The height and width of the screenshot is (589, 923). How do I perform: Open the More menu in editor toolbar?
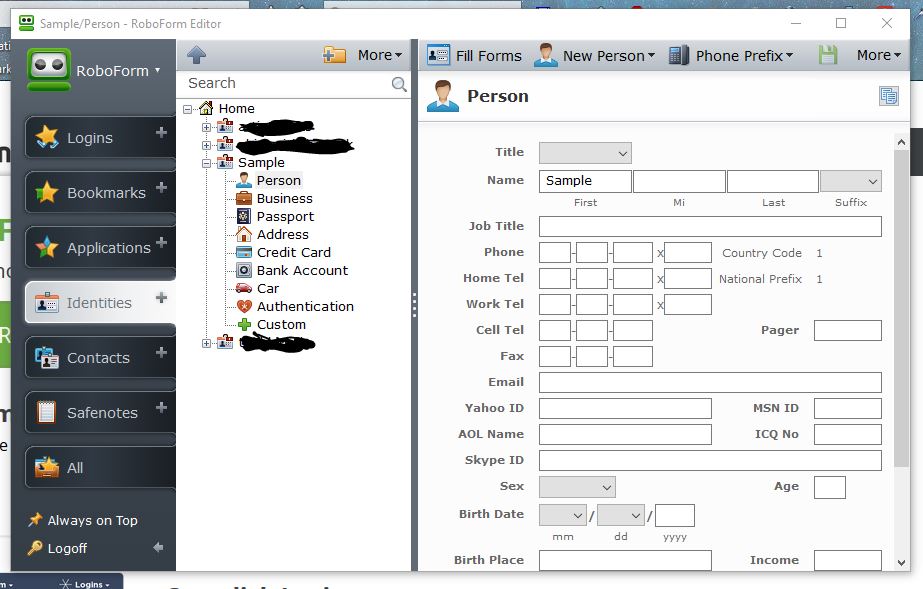tap(879, 55)
